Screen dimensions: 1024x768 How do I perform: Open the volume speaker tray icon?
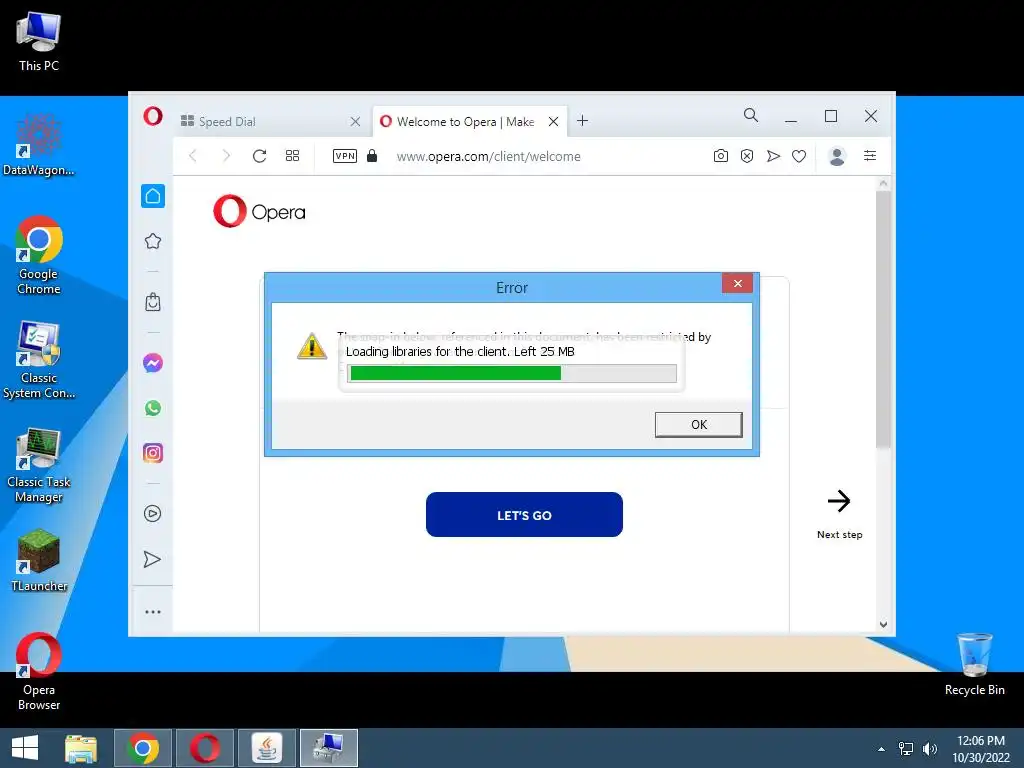click(x=929, y=749)
